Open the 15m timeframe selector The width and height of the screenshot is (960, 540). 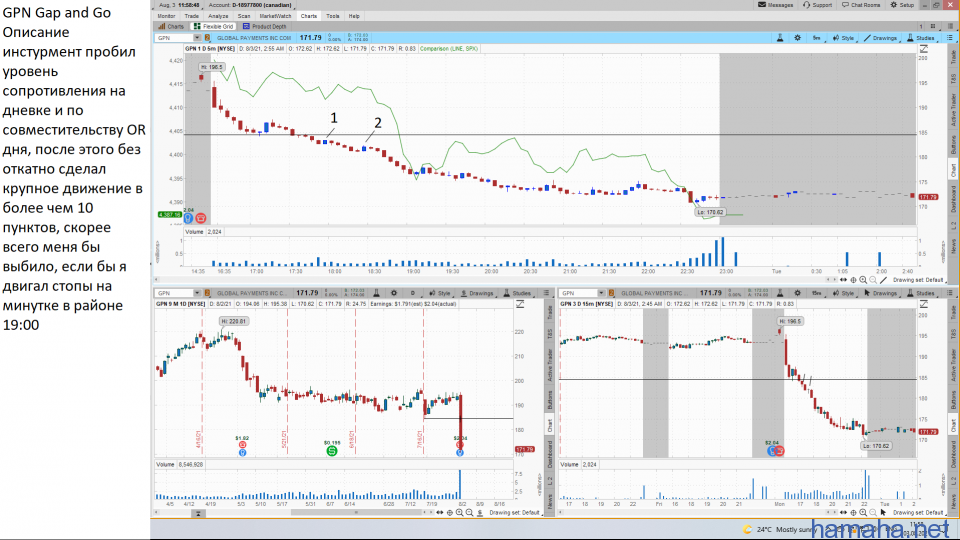(816, 293)
